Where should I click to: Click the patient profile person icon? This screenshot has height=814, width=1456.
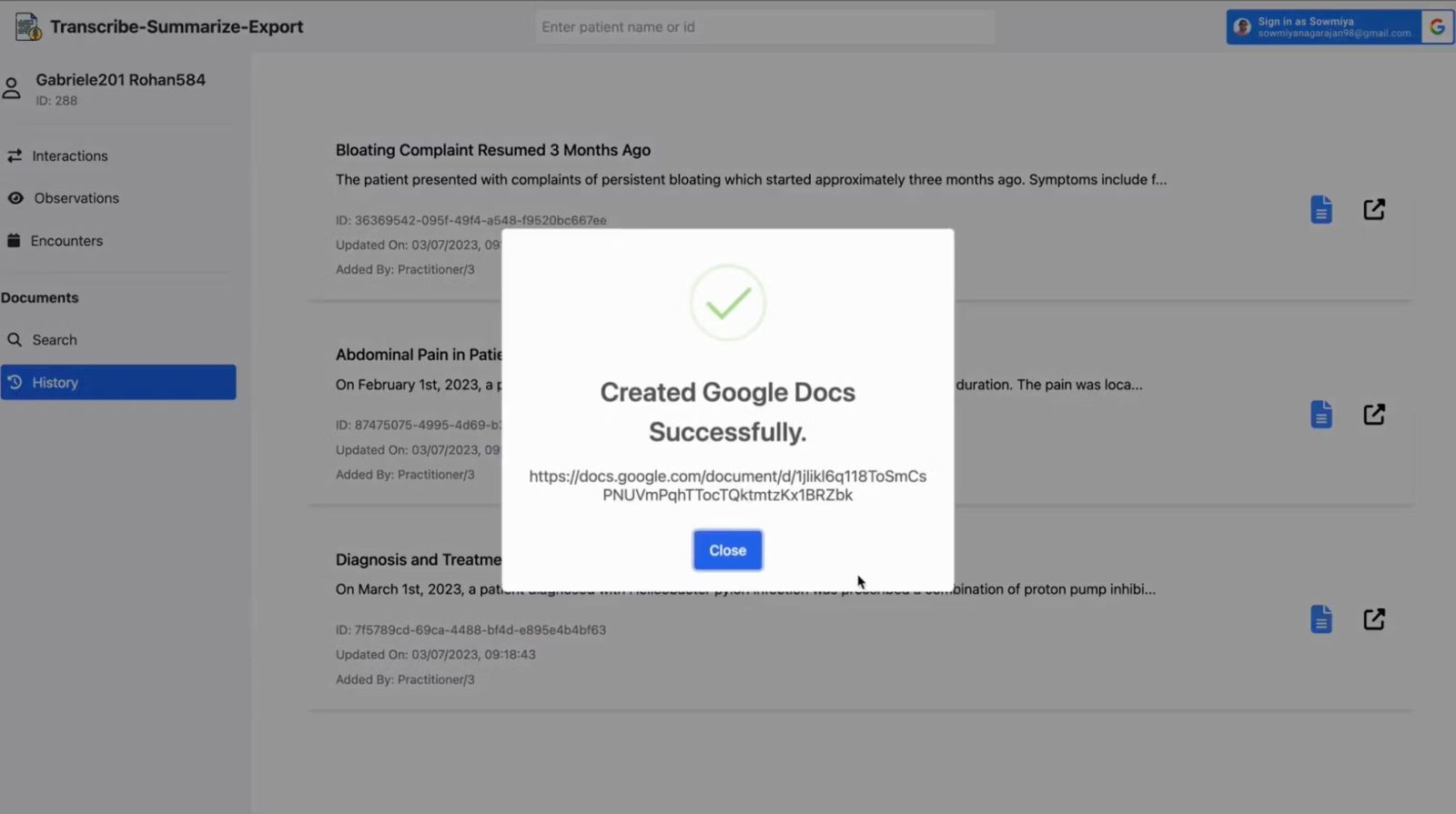12,88
